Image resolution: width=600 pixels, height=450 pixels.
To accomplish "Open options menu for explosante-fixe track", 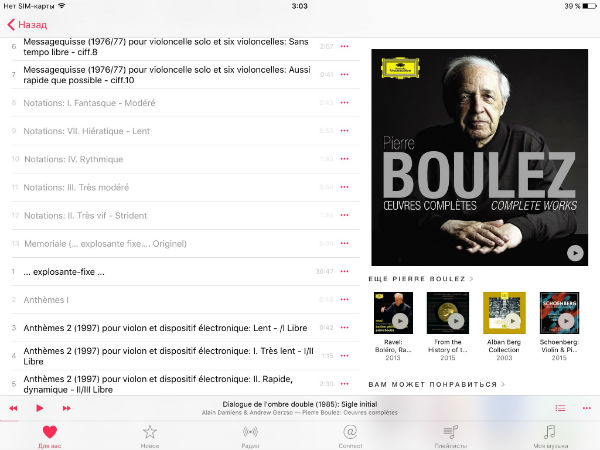I will pos(344,272).
